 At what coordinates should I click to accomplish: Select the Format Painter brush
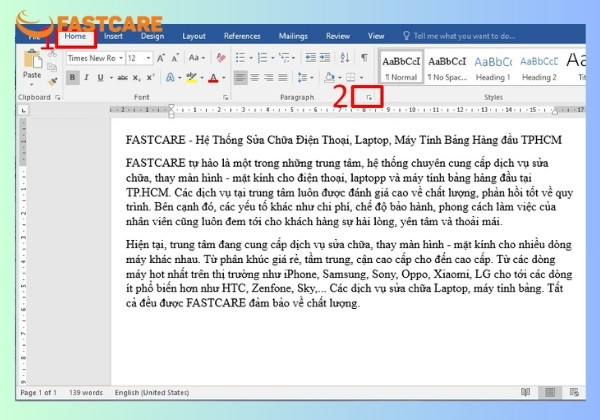pyautogui.click(x=52, y=81)
